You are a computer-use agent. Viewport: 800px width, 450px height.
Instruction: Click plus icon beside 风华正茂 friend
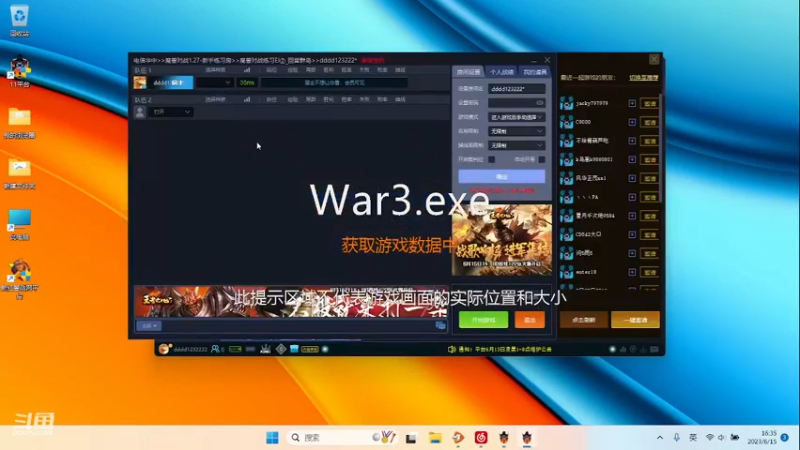coord(632,178)
